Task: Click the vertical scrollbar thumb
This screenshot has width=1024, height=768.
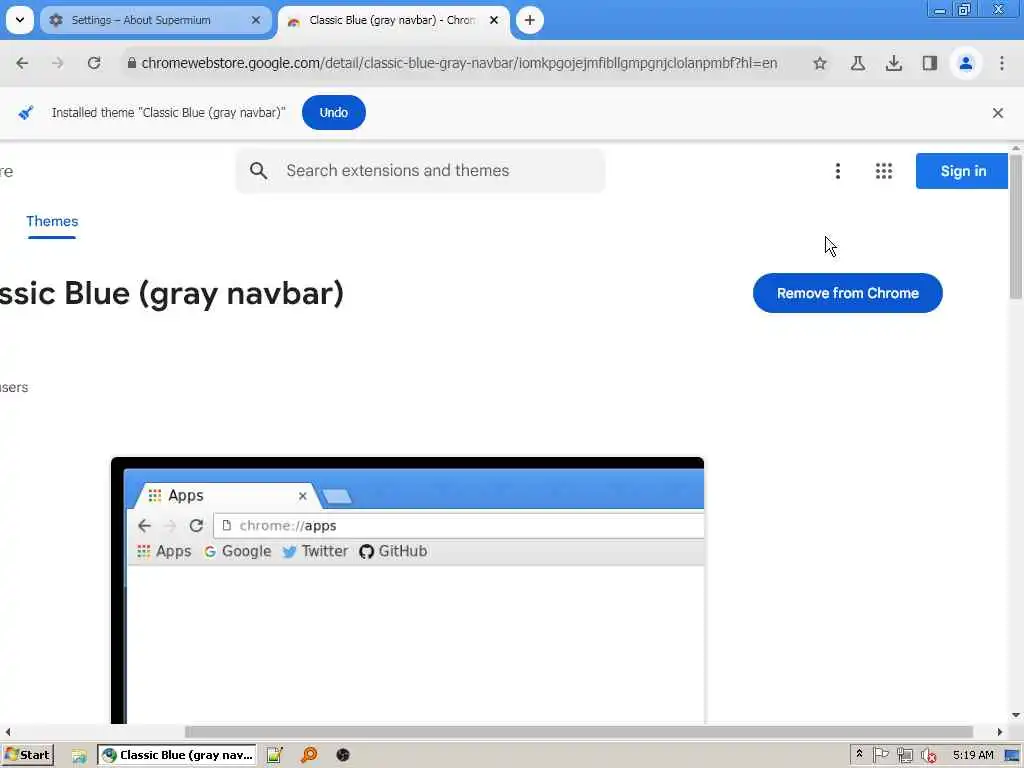Action: click(x=1016, y=225)
